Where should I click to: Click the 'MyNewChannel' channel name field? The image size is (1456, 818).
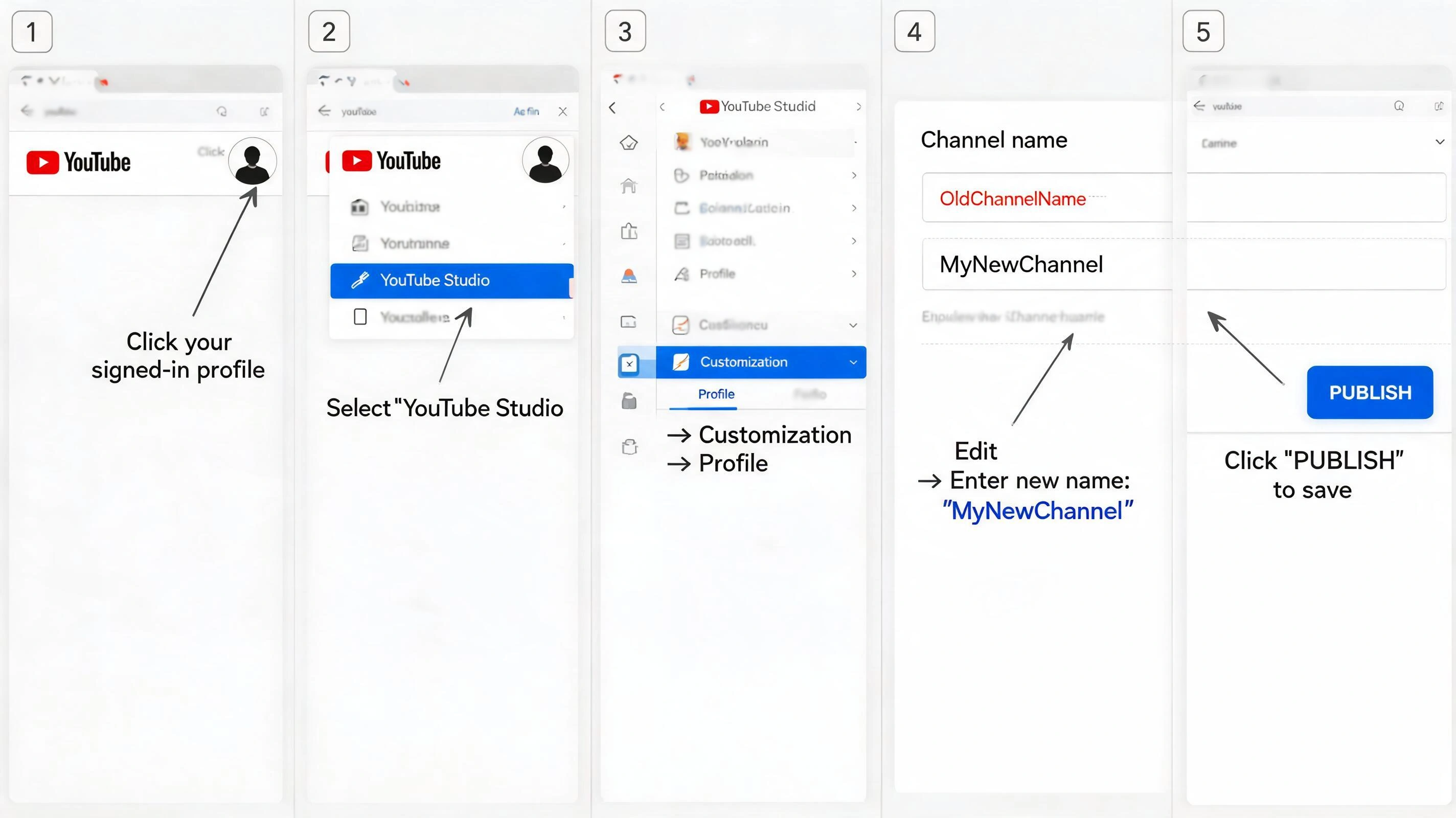click(1047, 264)
